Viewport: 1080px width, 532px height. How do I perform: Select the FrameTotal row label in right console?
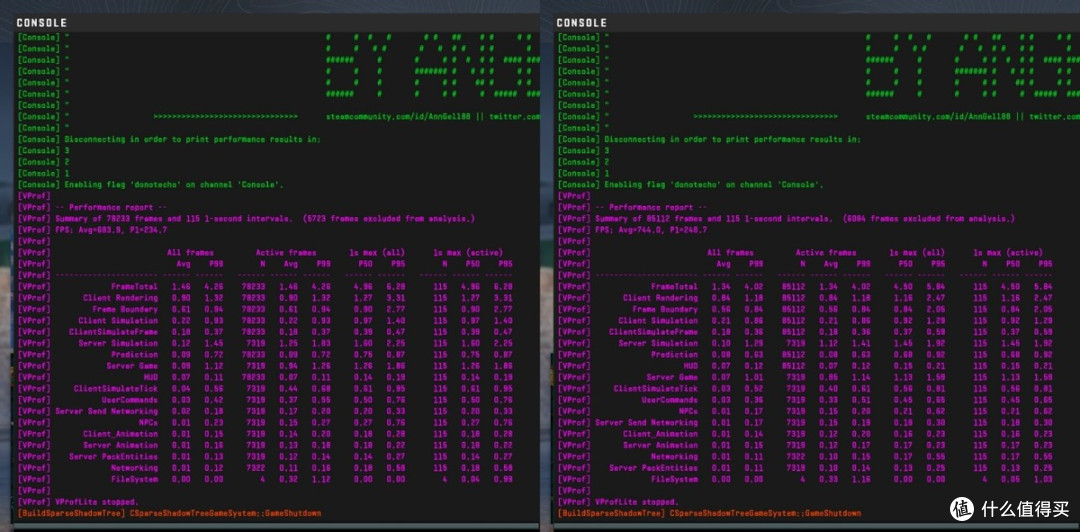point(674,286)
